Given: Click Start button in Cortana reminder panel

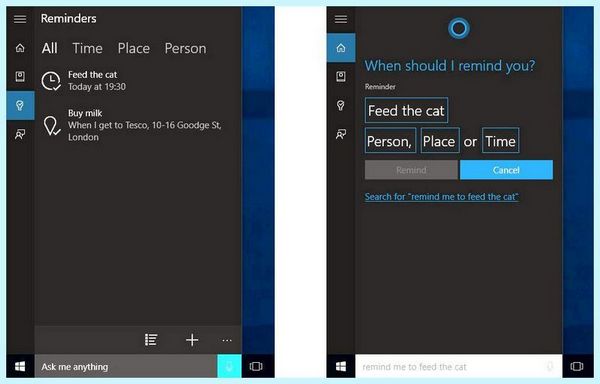Looking at the screenshot, I should coord(341,366).
